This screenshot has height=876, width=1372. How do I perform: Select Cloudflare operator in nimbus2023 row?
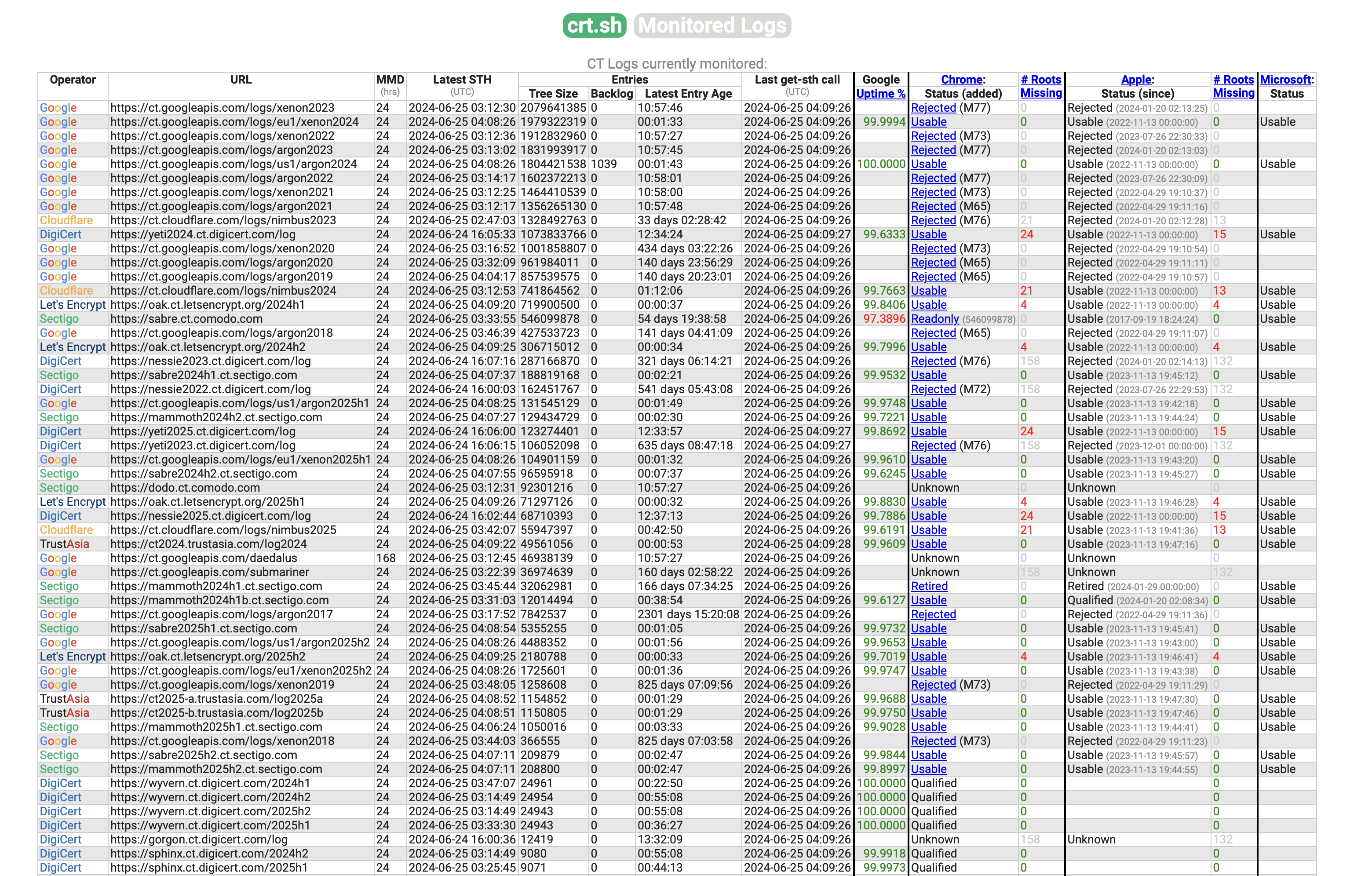(66, 221)
